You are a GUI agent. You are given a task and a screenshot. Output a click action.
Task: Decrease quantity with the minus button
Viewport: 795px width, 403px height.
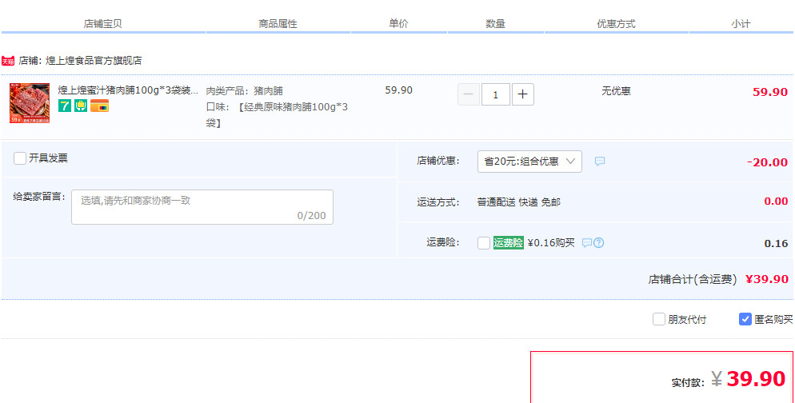(468, 94)
